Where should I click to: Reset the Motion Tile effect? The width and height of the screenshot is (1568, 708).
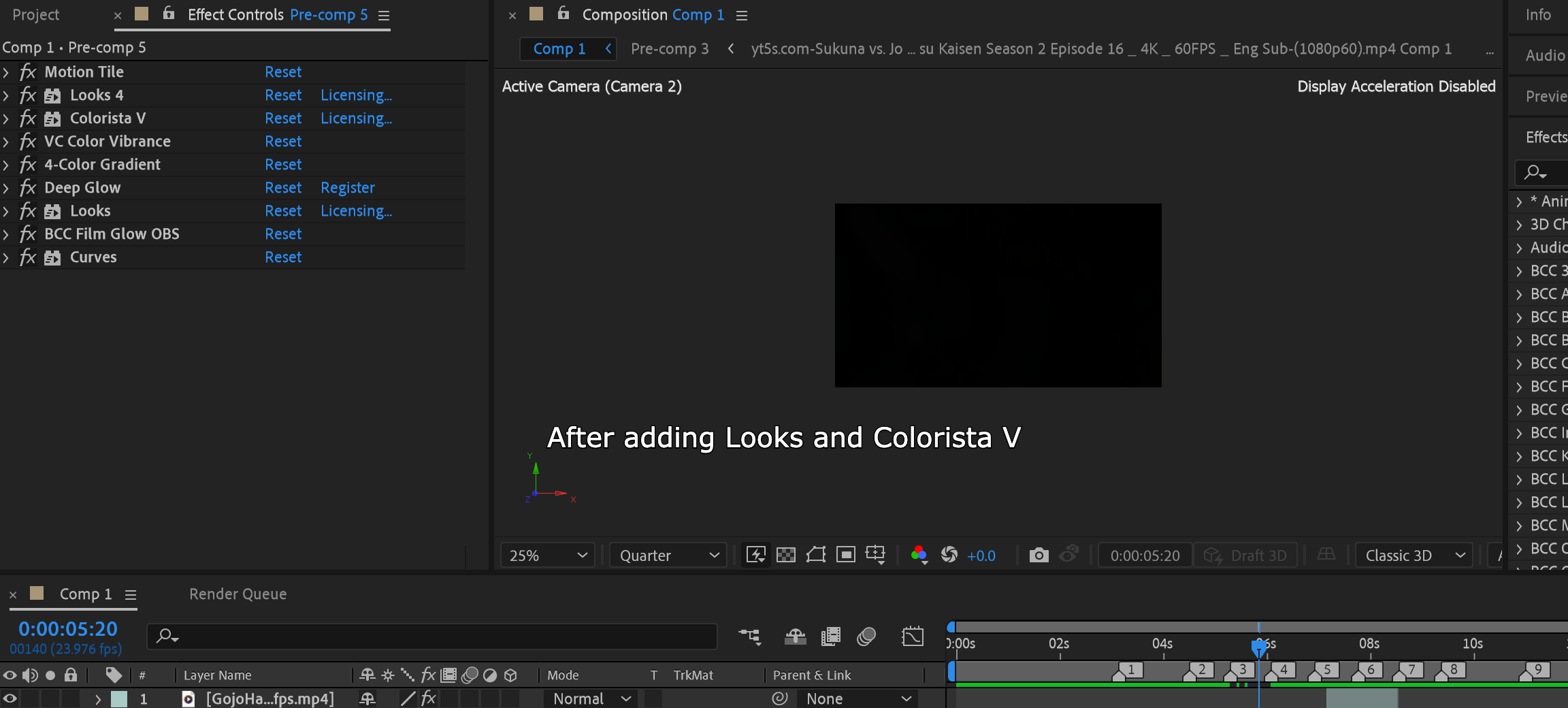(x=283, y=71)
